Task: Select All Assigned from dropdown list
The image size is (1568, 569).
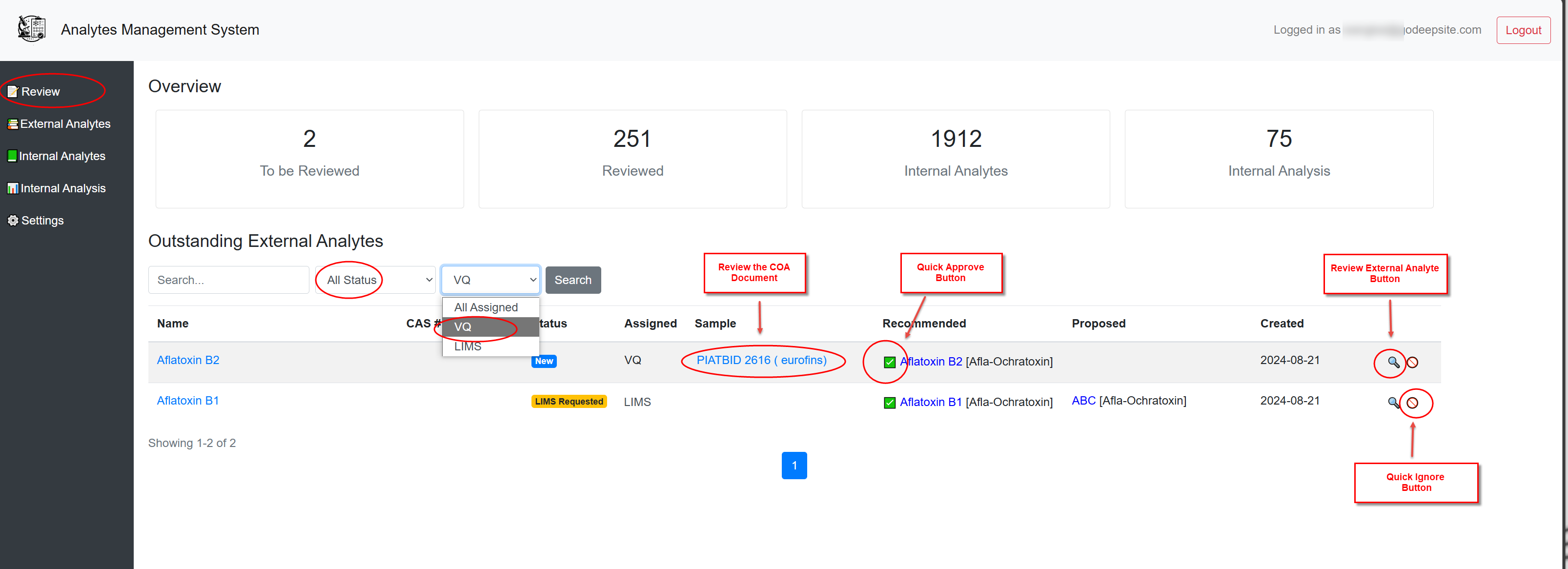Action: coord(486,307)
